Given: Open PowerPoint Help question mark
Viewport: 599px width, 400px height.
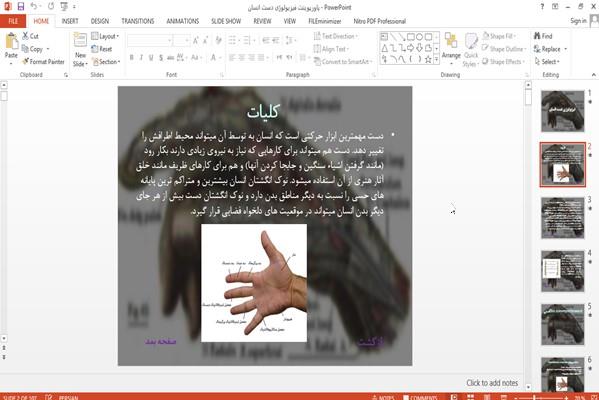Looking at the screenshot, I should pyautogui.click(x=542, y=6).
